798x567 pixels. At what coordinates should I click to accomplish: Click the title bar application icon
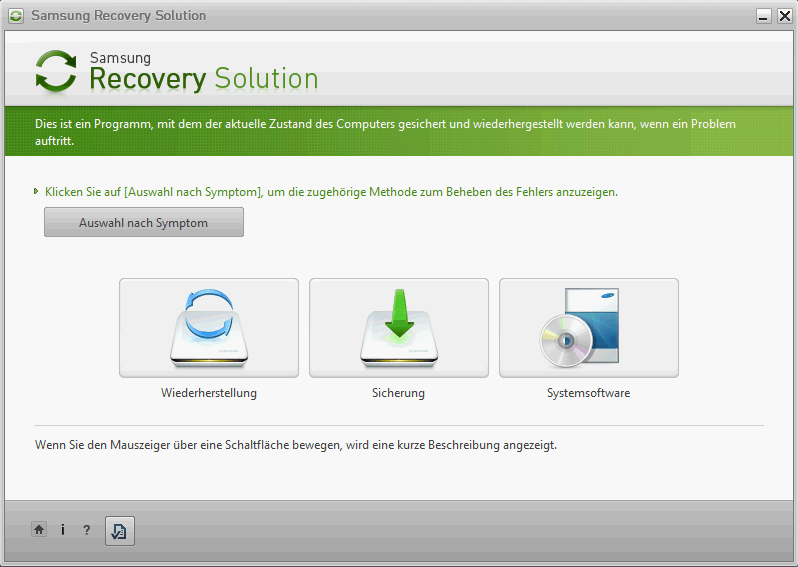pyautogui.click(x=16, y=16)
